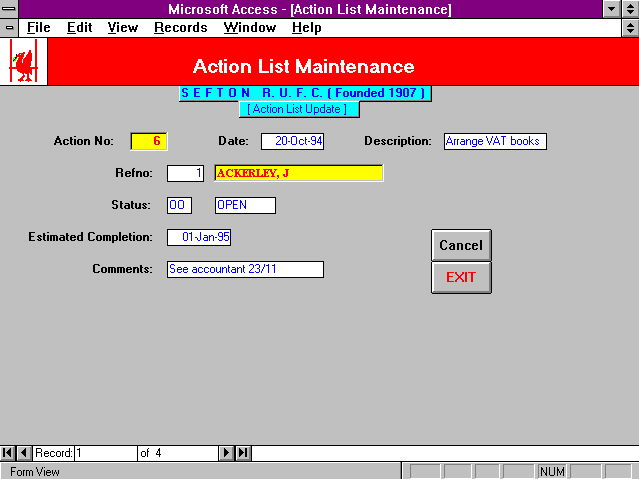Click the 'Refno:' label

(x=134, y=173)
